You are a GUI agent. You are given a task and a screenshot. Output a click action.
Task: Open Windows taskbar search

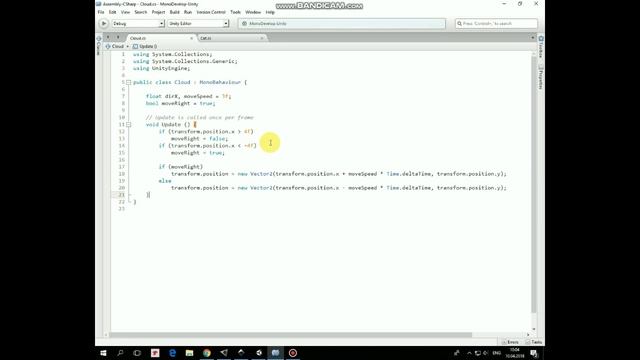[x=120, y=353]
